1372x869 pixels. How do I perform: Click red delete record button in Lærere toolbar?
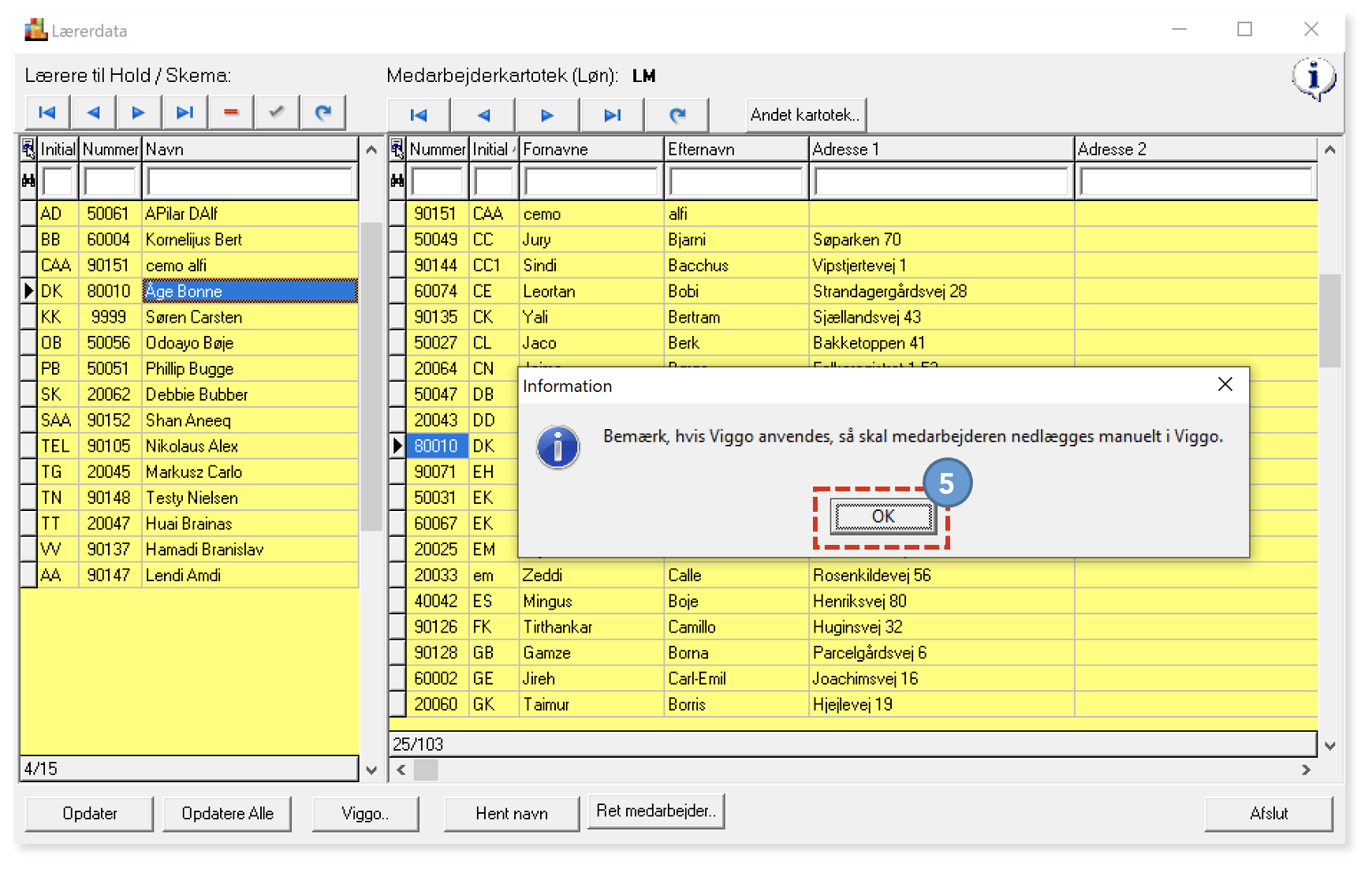(x=230, y=113)
